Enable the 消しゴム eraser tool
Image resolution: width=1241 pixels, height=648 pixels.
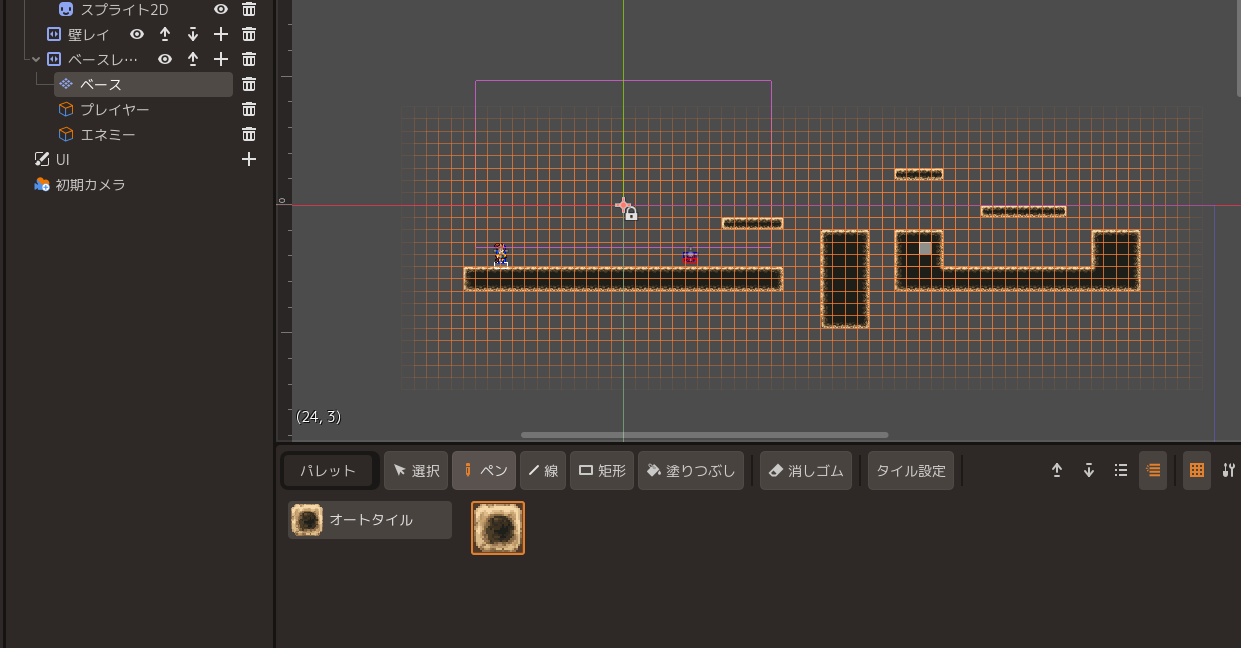click(806, 470)
